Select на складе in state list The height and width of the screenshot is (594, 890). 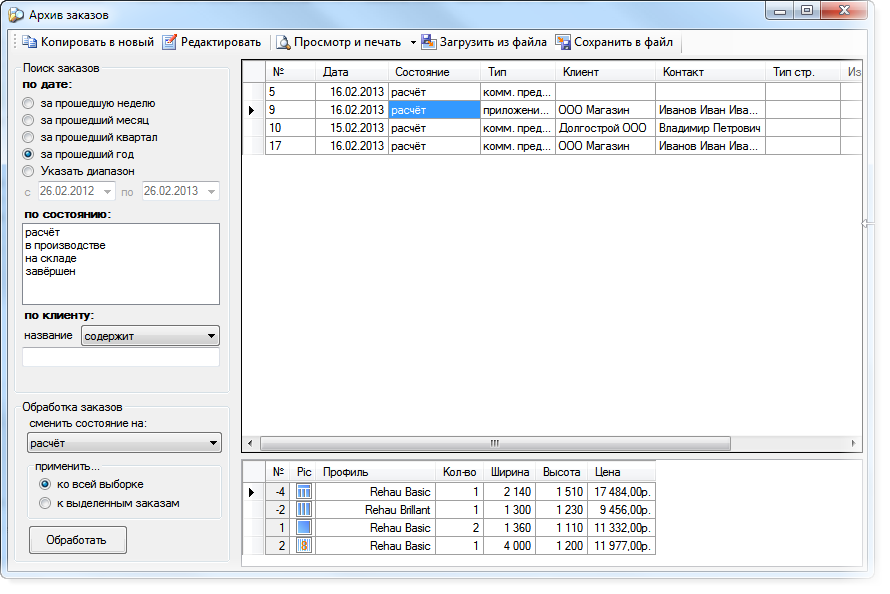coord(51,259)
